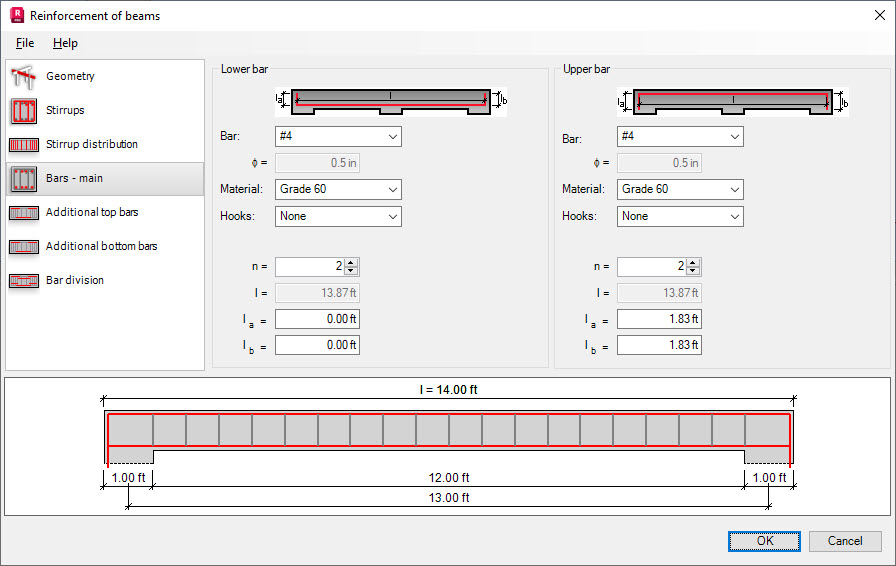
Task: Select the Bars - main icon
Action: point(23,178)
